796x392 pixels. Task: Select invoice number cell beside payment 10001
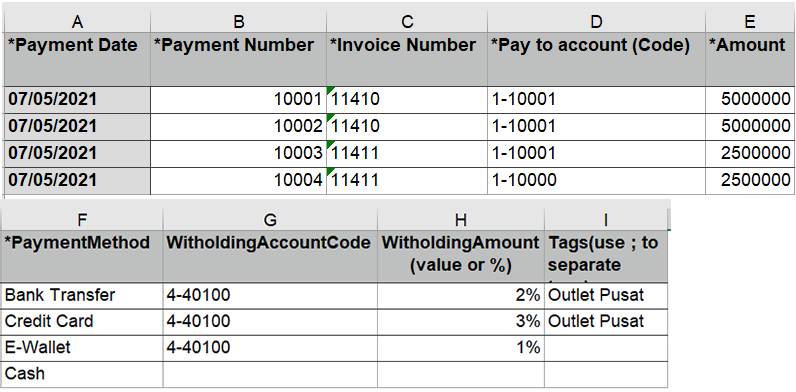407,100
